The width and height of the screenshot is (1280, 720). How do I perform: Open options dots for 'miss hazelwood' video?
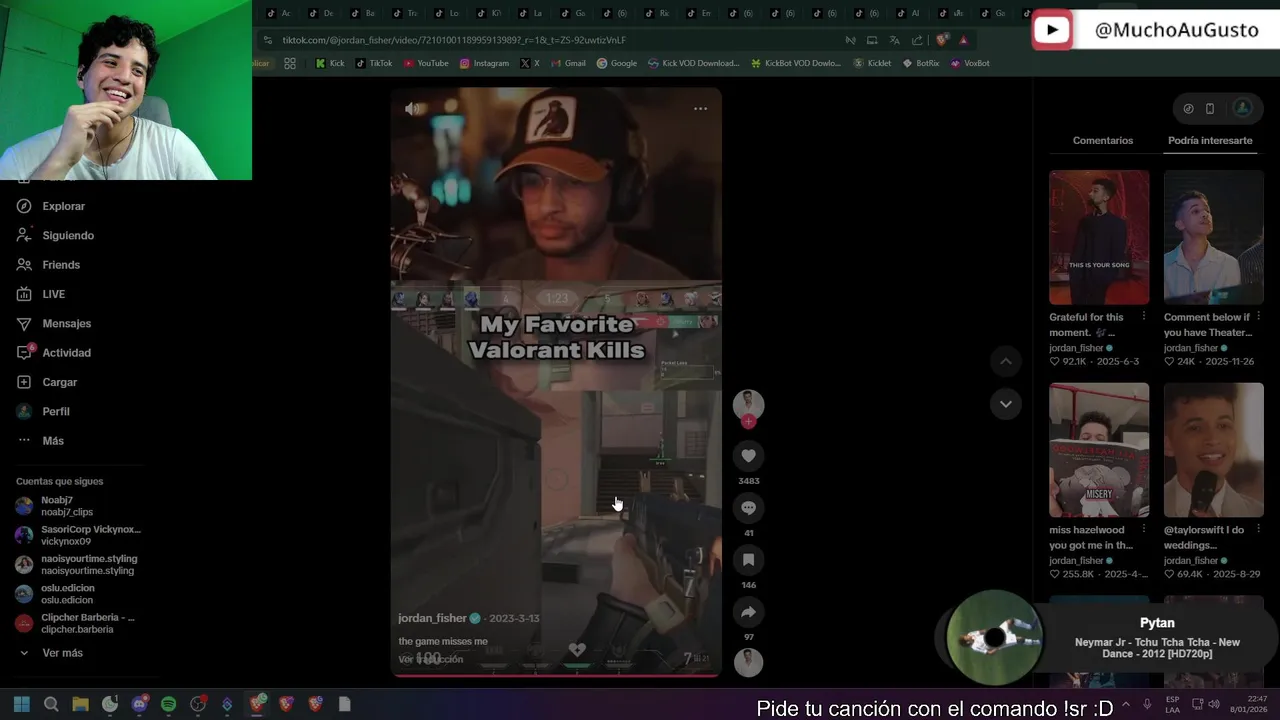tap(1144, 530)
